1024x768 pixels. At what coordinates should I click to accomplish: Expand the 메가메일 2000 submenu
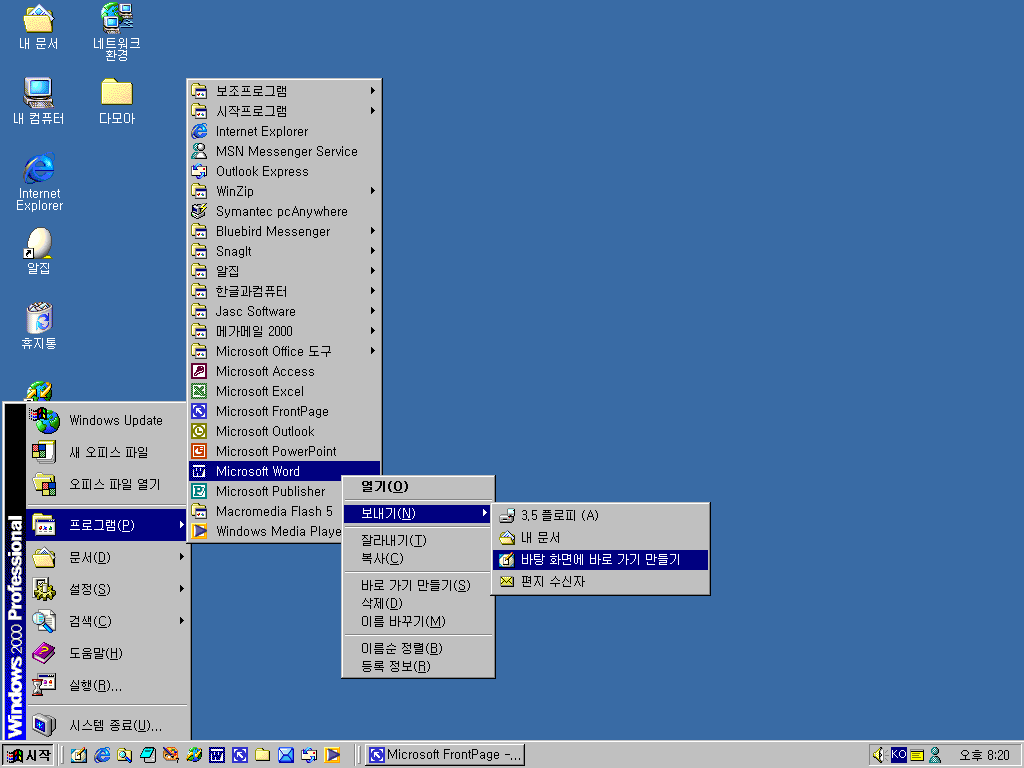pyautogui.click(x=284, y=331)
